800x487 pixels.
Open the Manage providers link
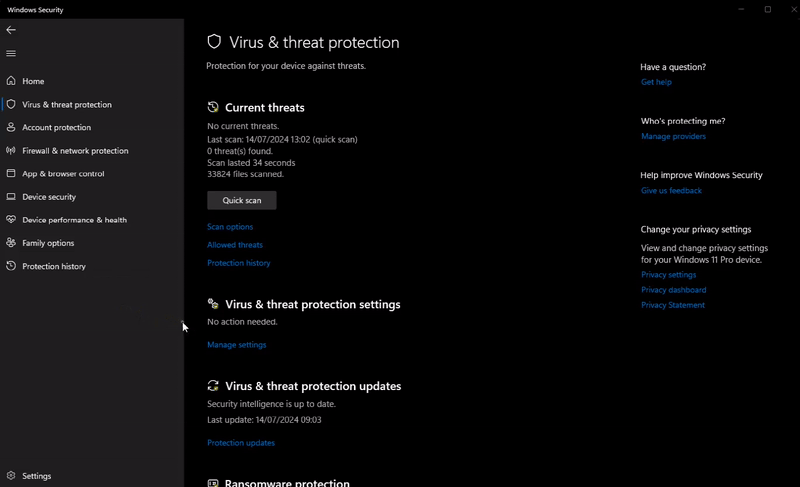[673, 136]
